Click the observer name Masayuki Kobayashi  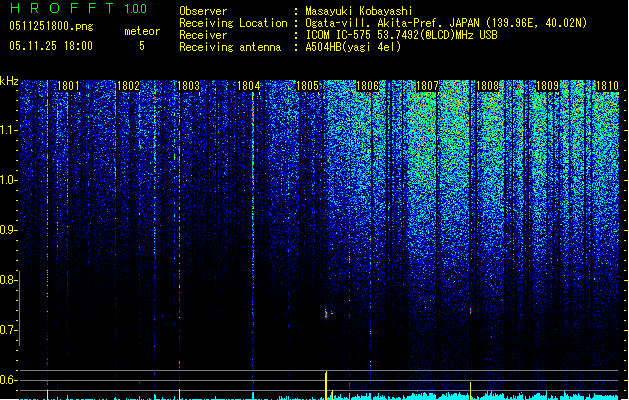[x=359, y=11]
